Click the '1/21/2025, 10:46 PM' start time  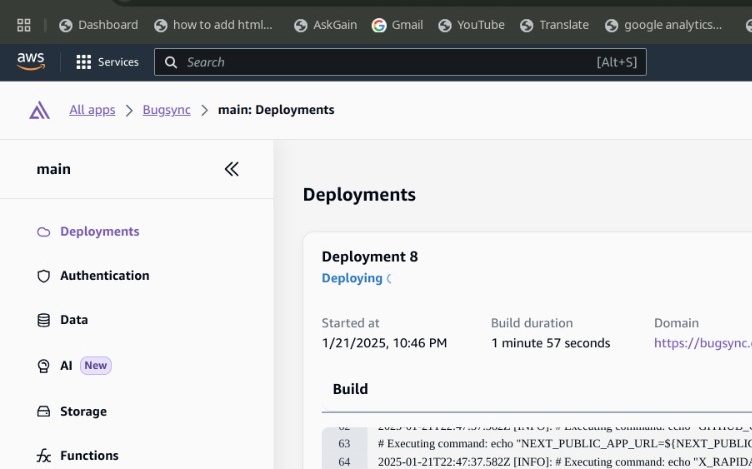pos(384,343)
